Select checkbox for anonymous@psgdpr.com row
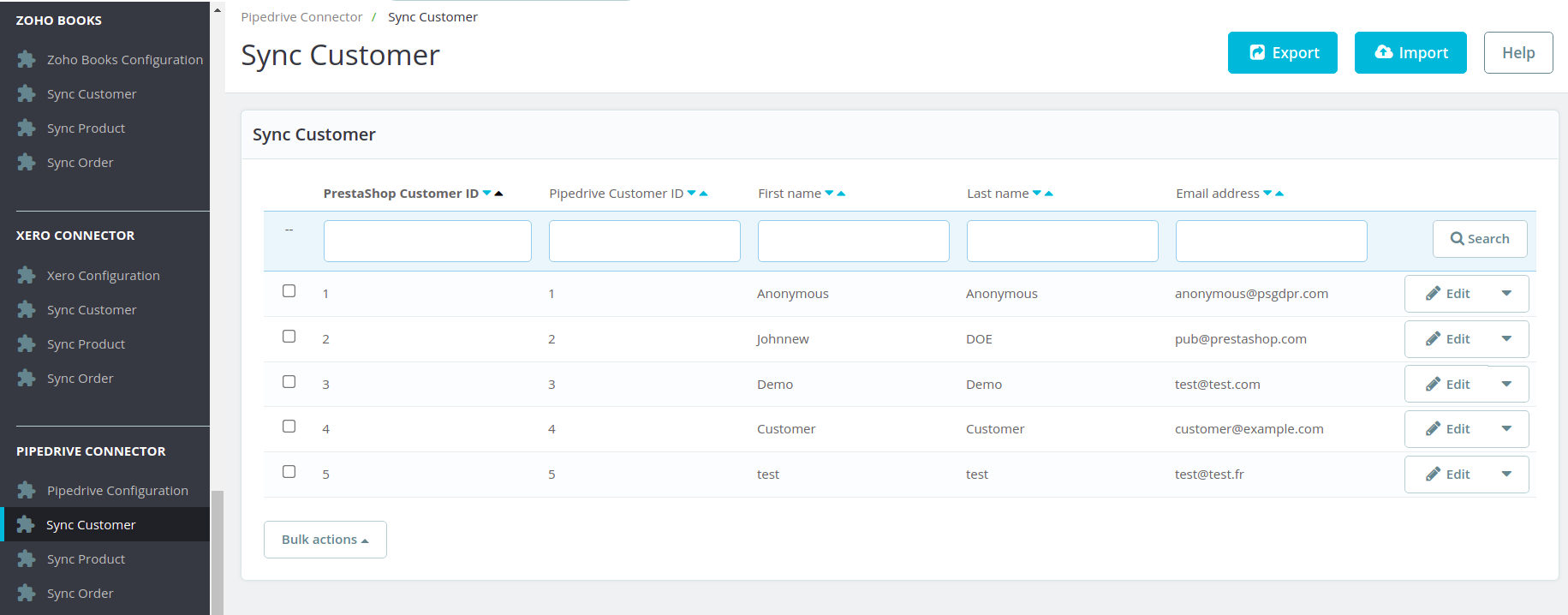Screen dimensions: 1568x615 pos(289,291)
